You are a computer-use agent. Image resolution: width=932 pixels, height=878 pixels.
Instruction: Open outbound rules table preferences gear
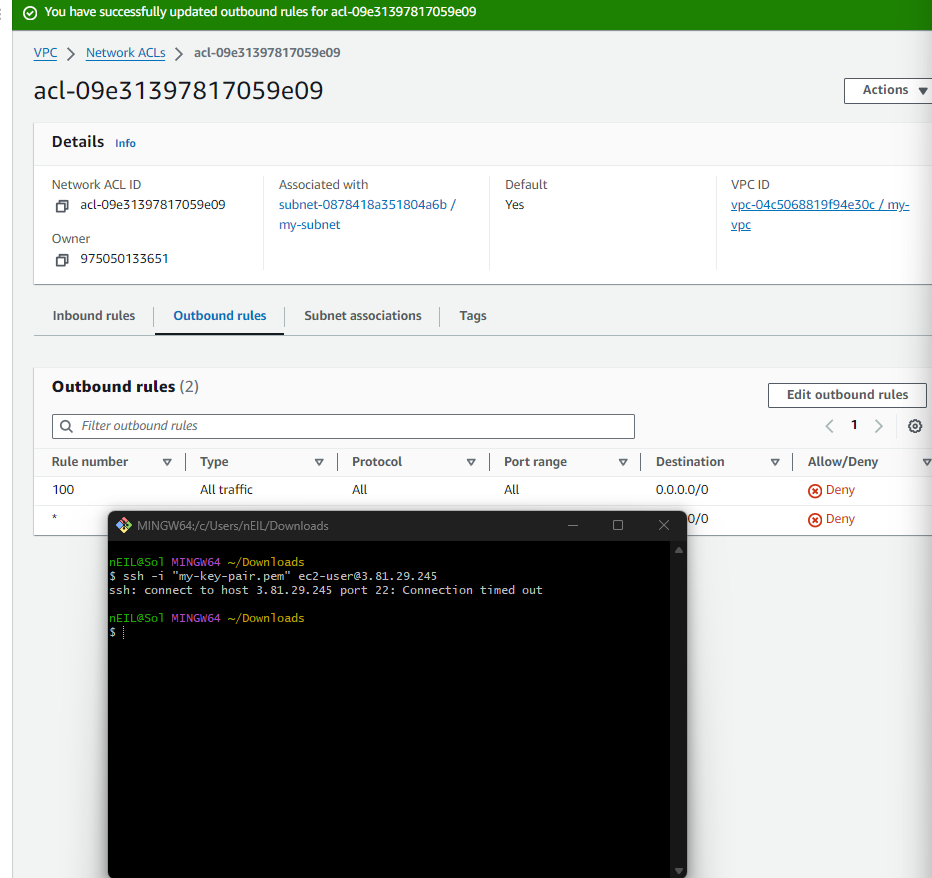tap(915, 426)
